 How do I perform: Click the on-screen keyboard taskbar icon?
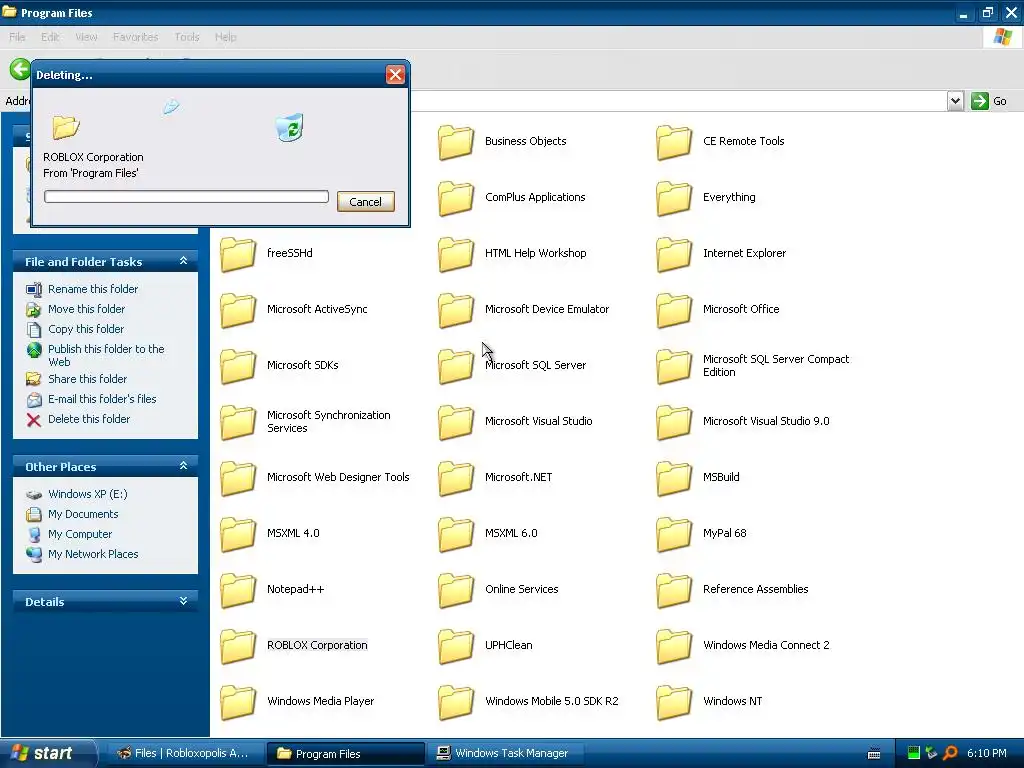[x=874, y=754]
